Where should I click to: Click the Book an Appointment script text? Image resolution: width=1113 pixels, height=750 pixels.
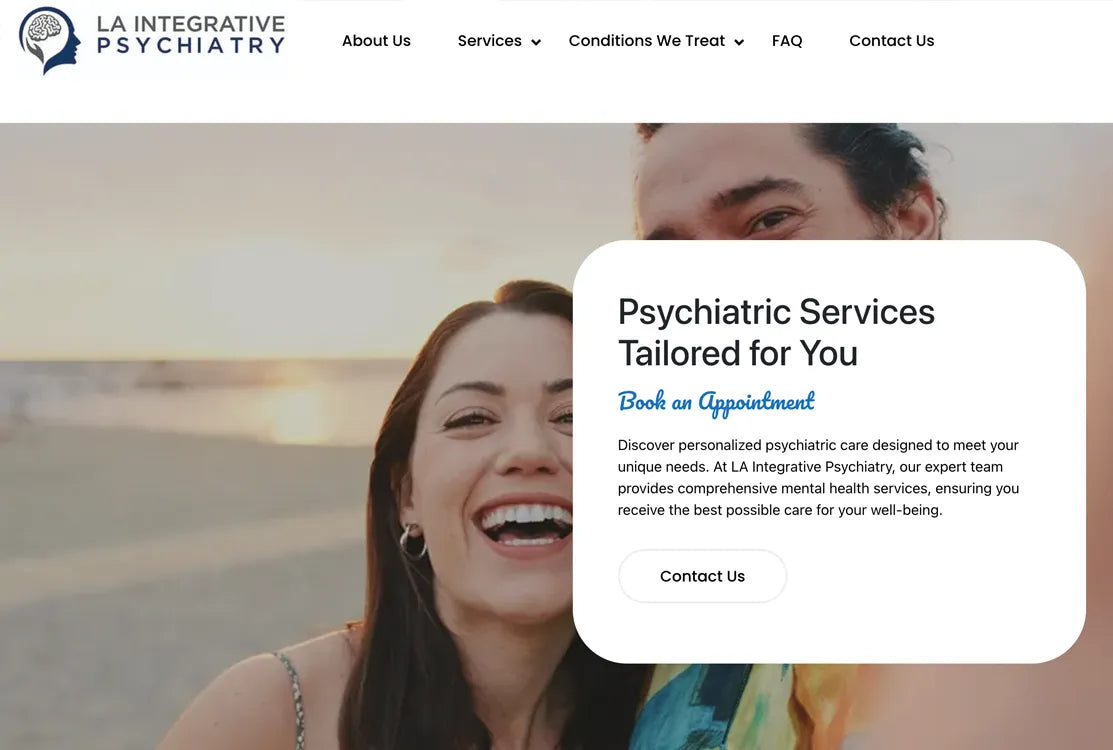click(716, 402)
